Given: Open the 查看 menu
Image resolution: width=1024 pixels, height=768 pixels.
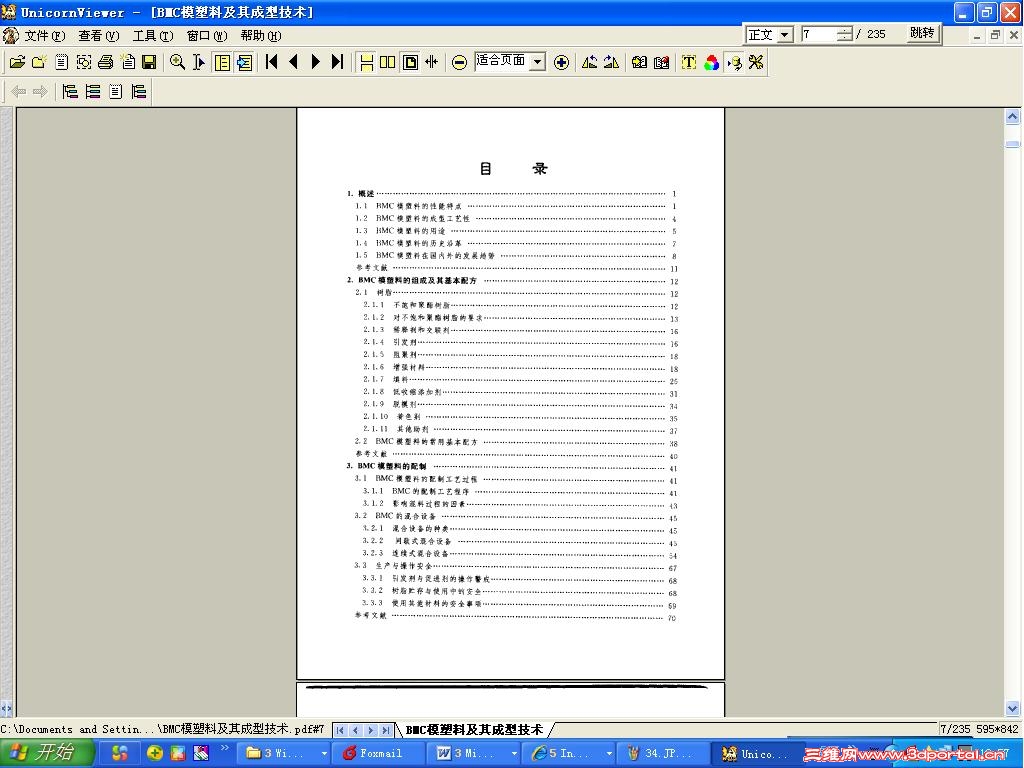Looking at the screenshot, I should 98,35.
